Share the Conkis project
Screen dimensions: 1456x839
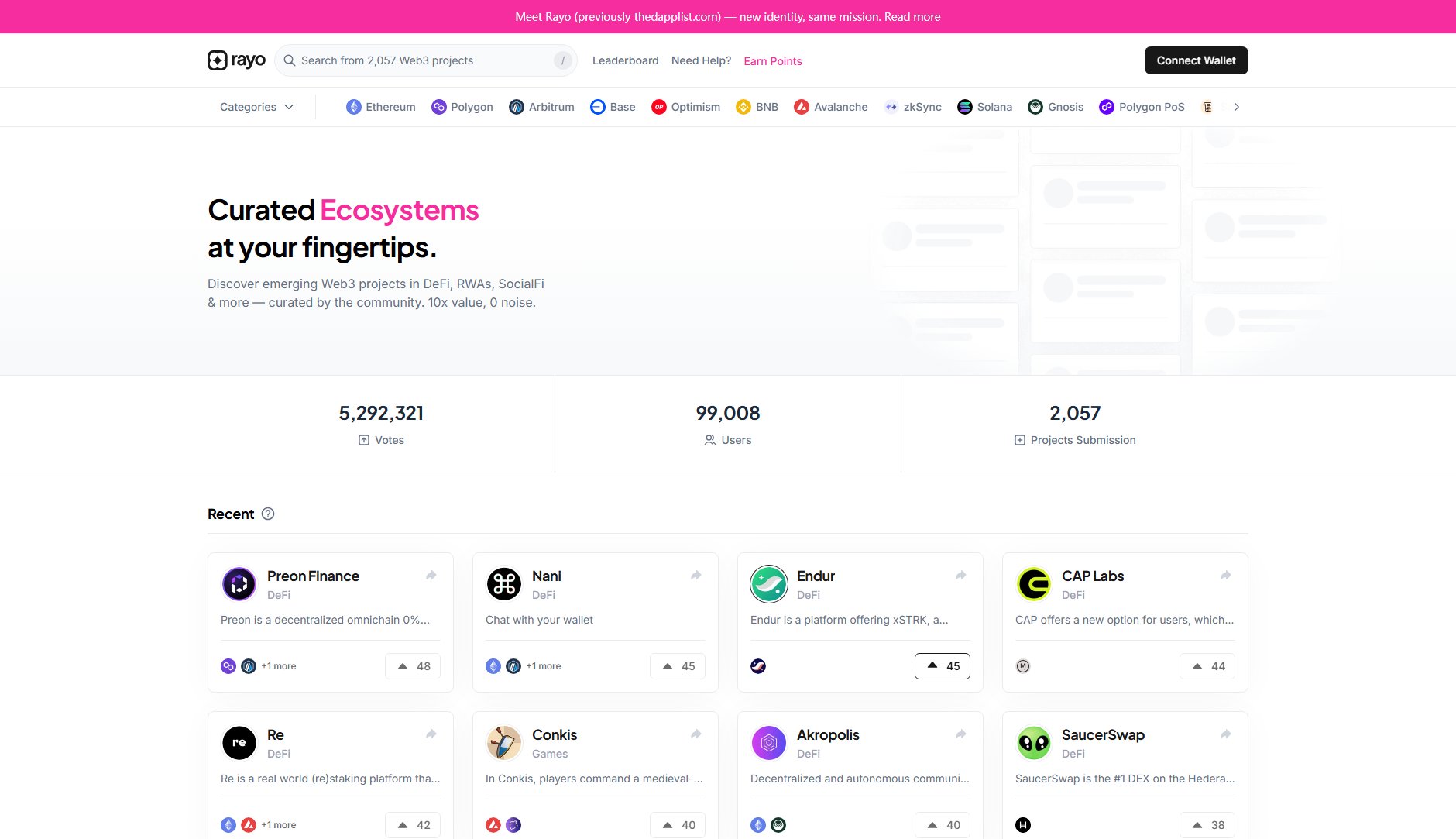pos(696,734)
